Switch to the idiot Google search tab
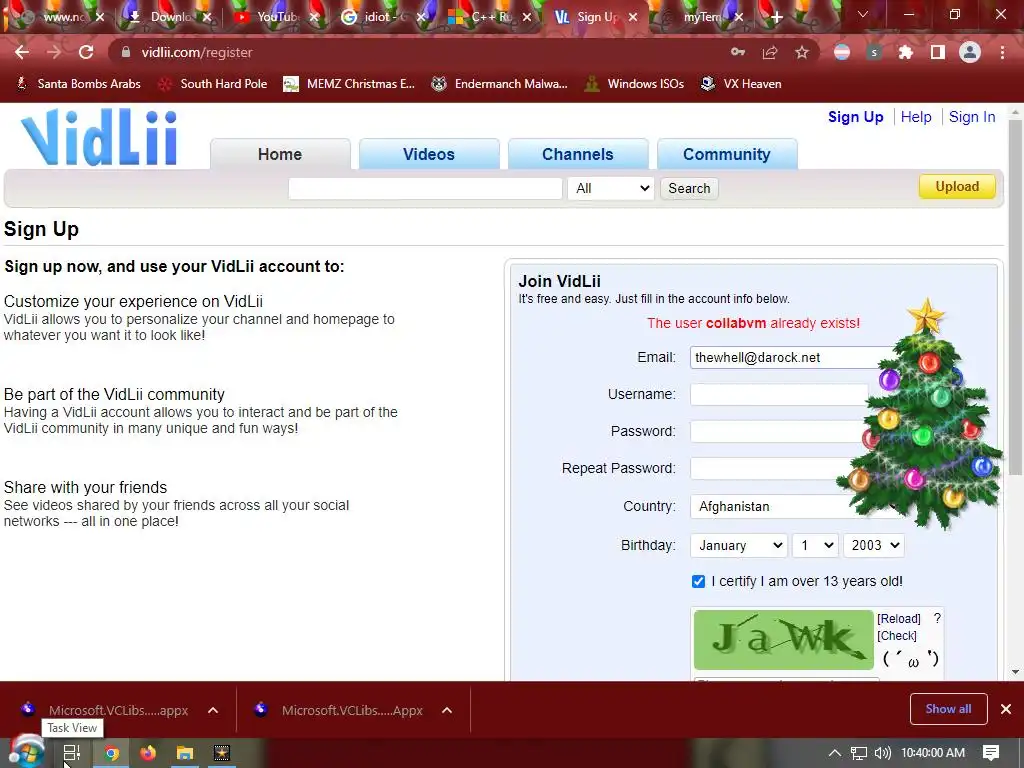The height and width of the screenshot is (768, 1024). (381, 18)
